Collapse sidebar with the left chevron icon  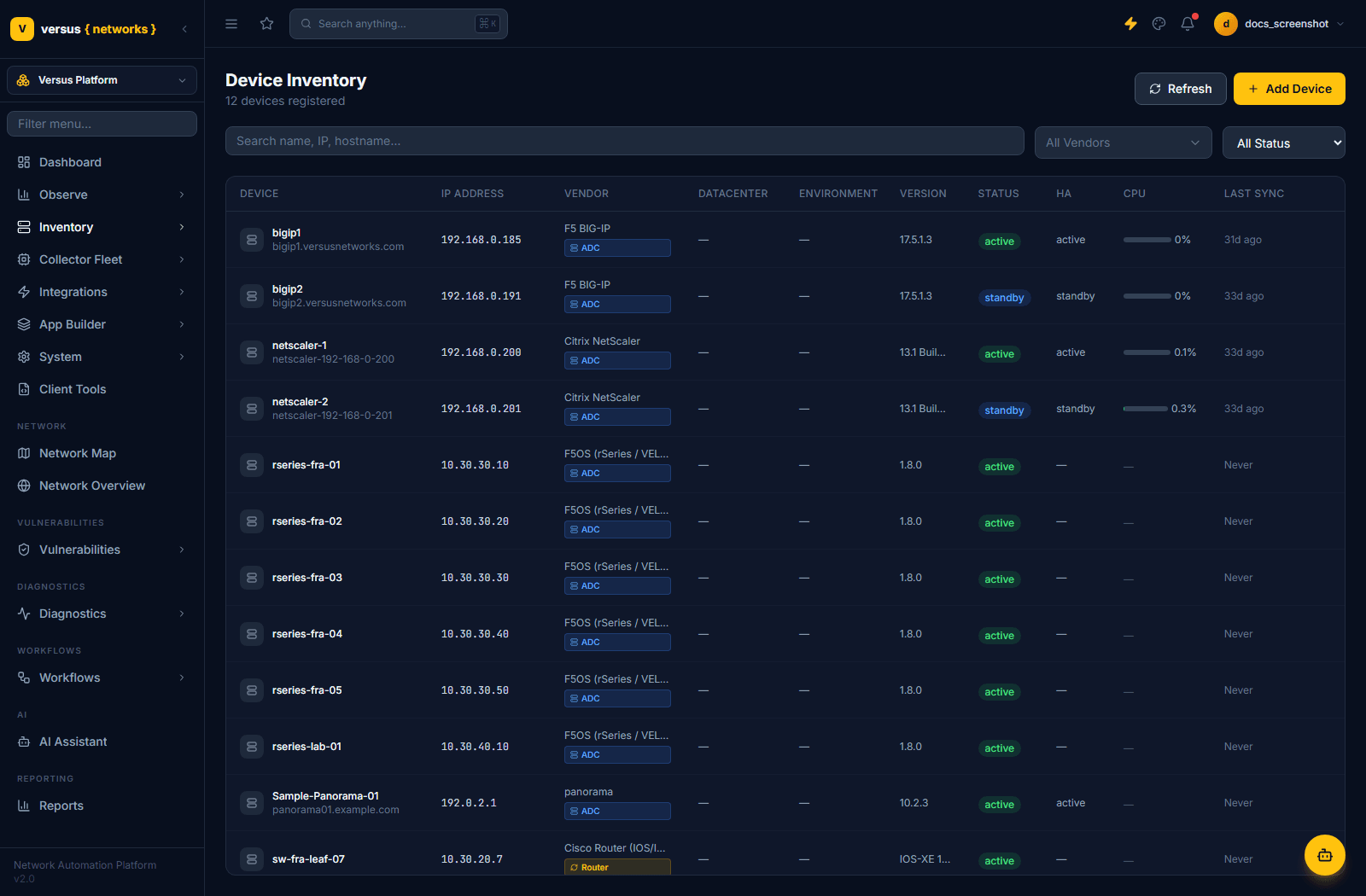pos(185,29)
